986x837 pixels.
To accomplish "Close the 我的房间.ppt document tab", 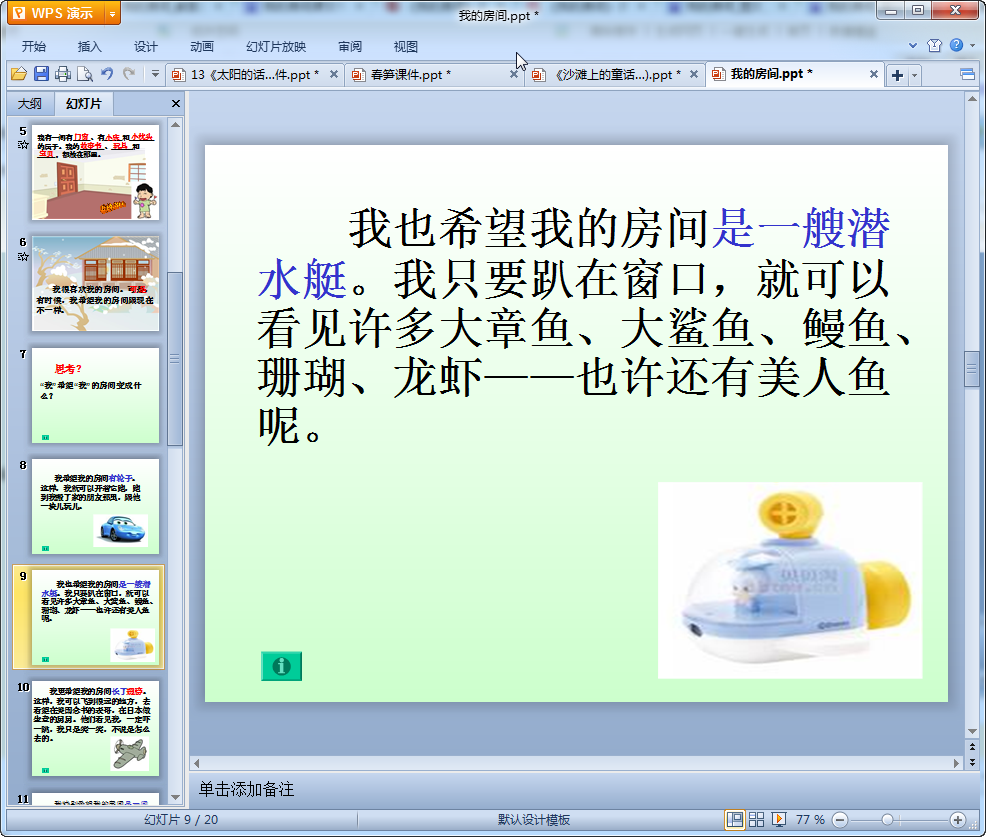I will [873, 74].
